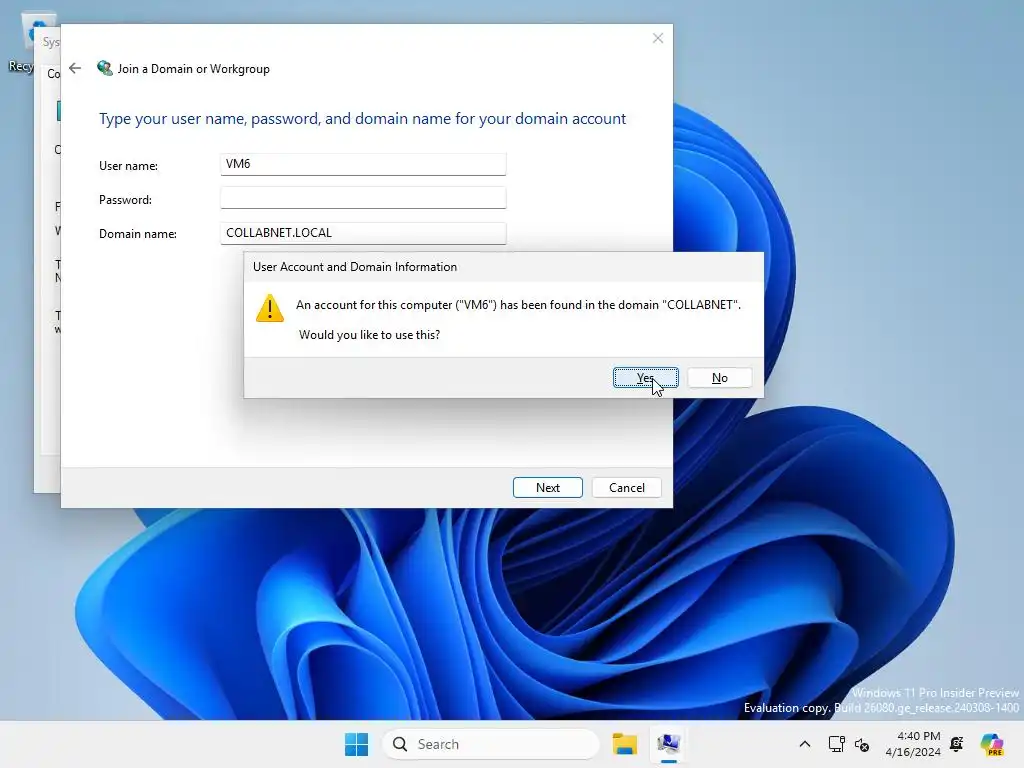Decline with the No button
The image size is (1024, 768).
[719, 377]
